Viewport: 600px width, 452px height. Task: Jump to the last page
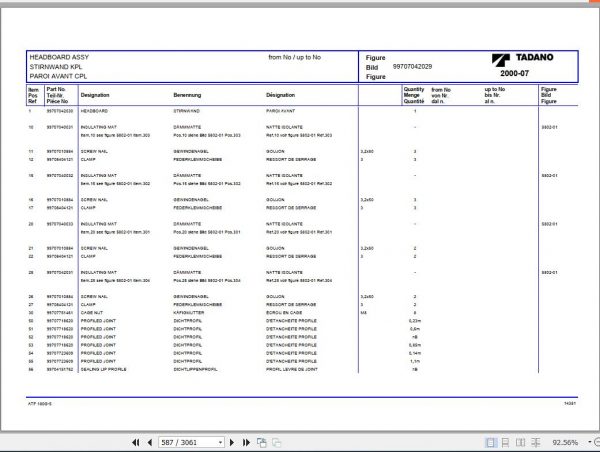point(246,442)
